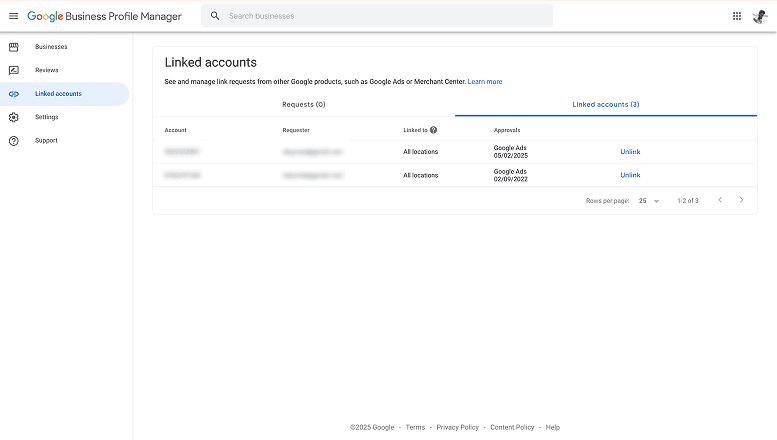Click the Settings gear icon
Screen dimensions: 777x440
(14, 117)
